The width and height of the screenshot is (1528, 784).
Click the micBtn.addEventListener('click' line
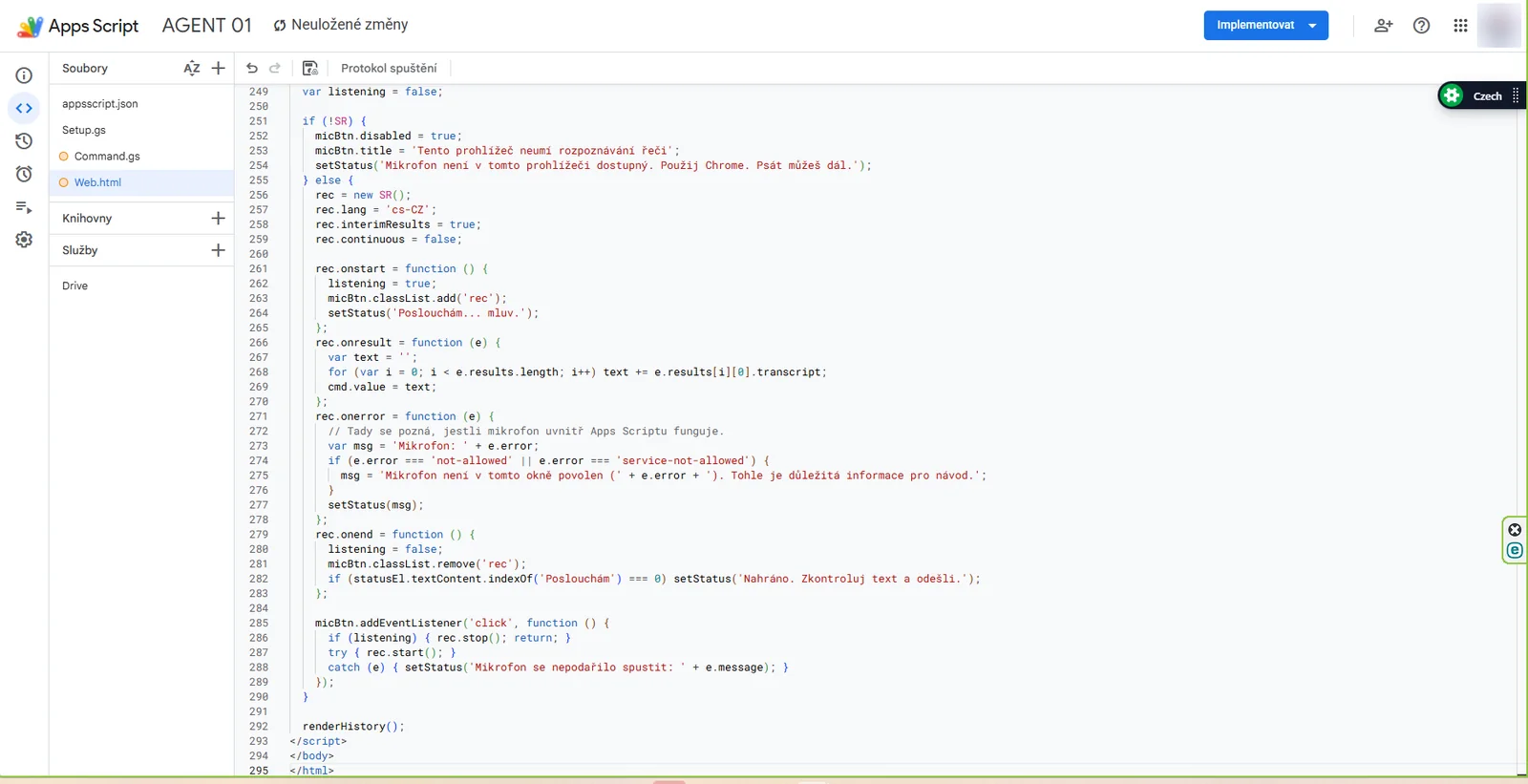point(462,624)
